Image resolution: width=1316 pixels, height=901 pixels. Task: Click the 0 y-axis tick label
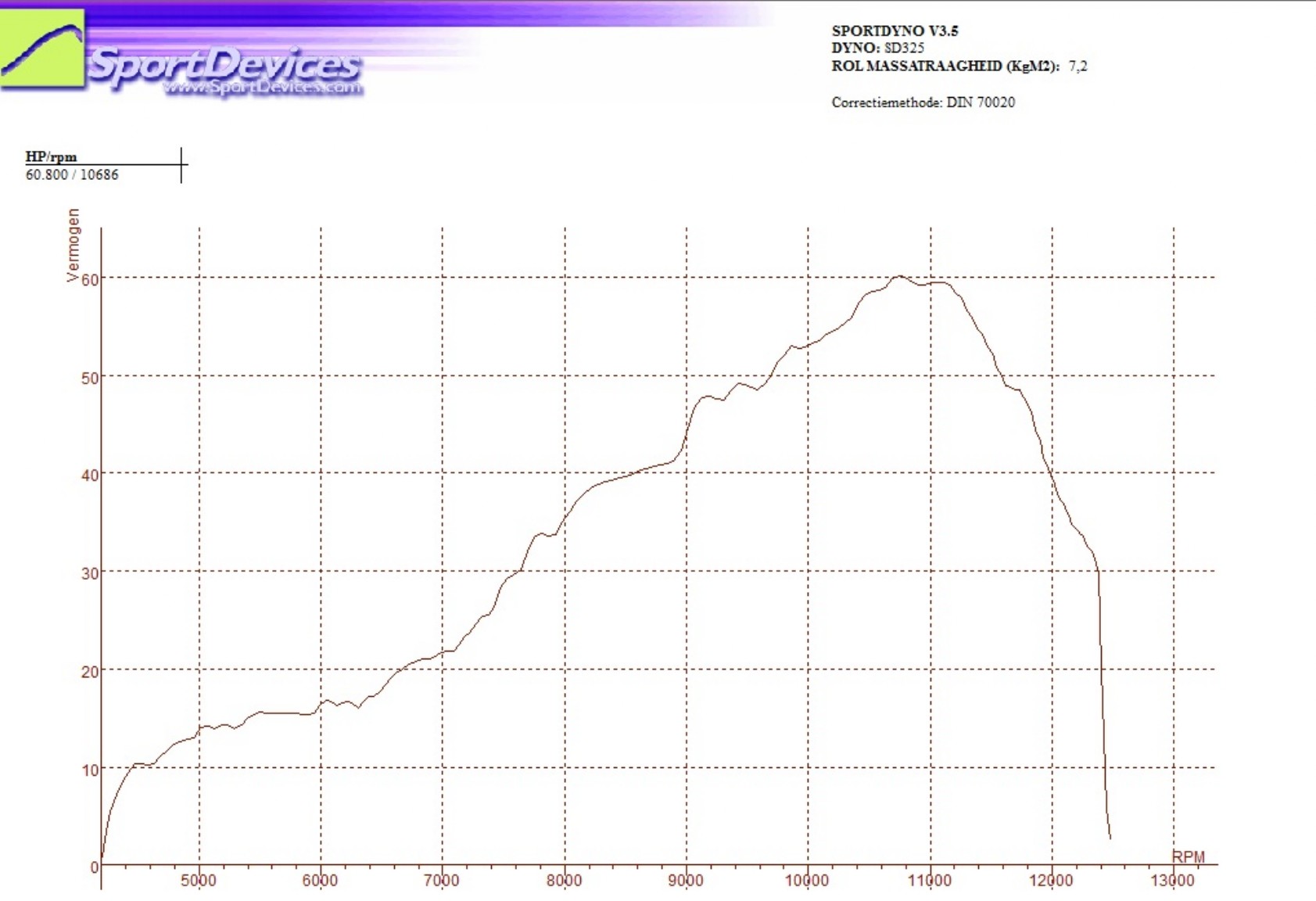tap(95, 867)
